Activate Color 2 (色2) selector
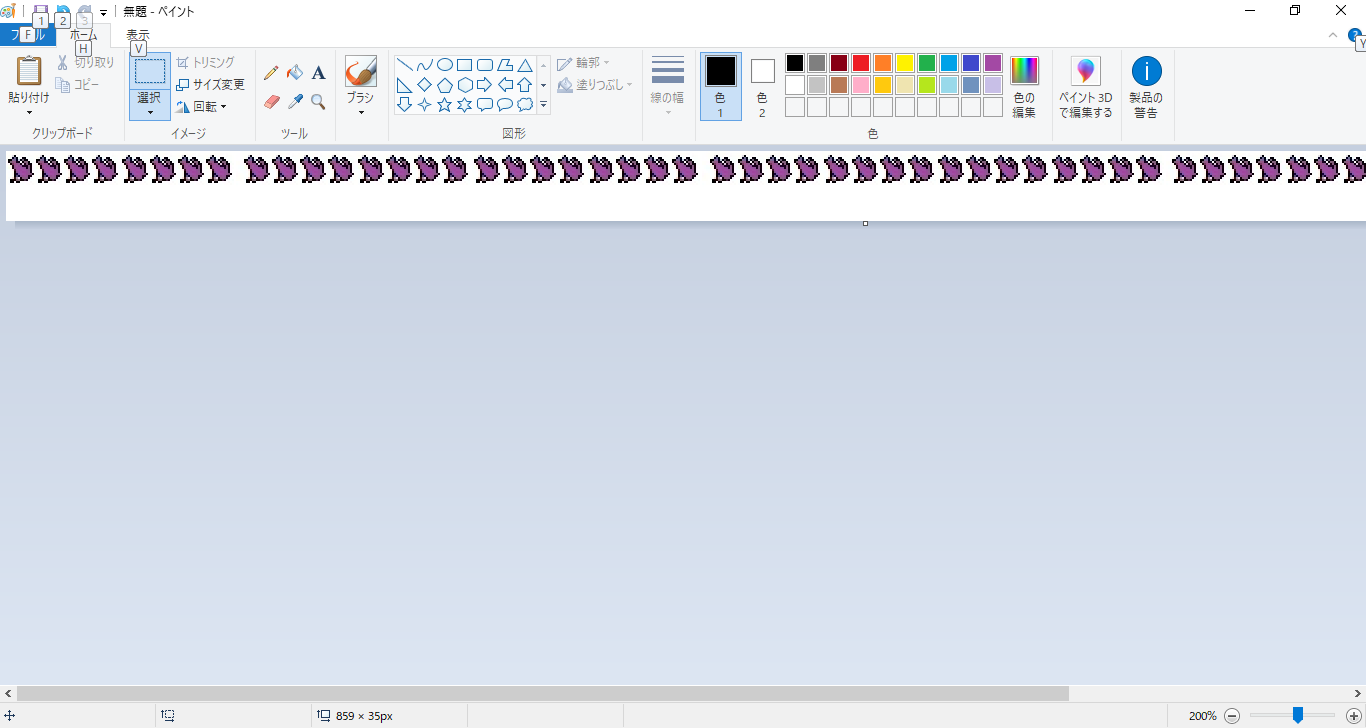The image size is (1366, 728). point(762,87)
